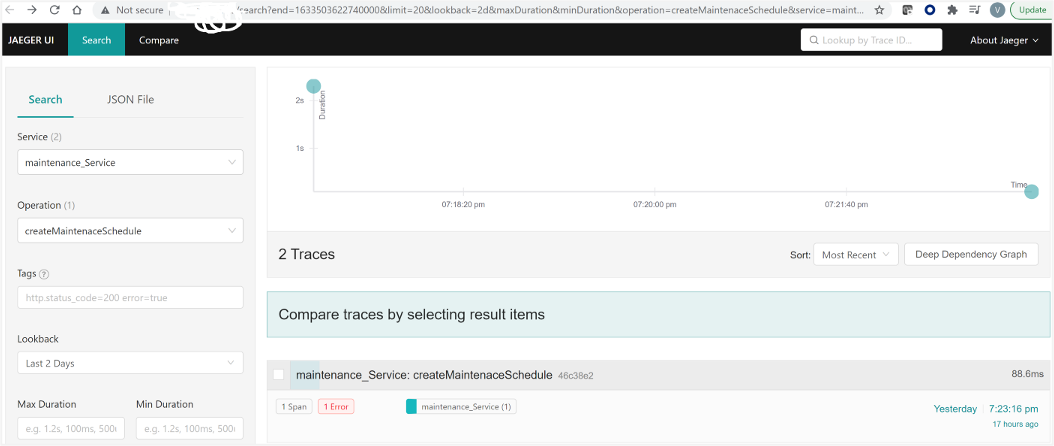
Task: Click the 1 Span tag
Action: tap(294, 407)
